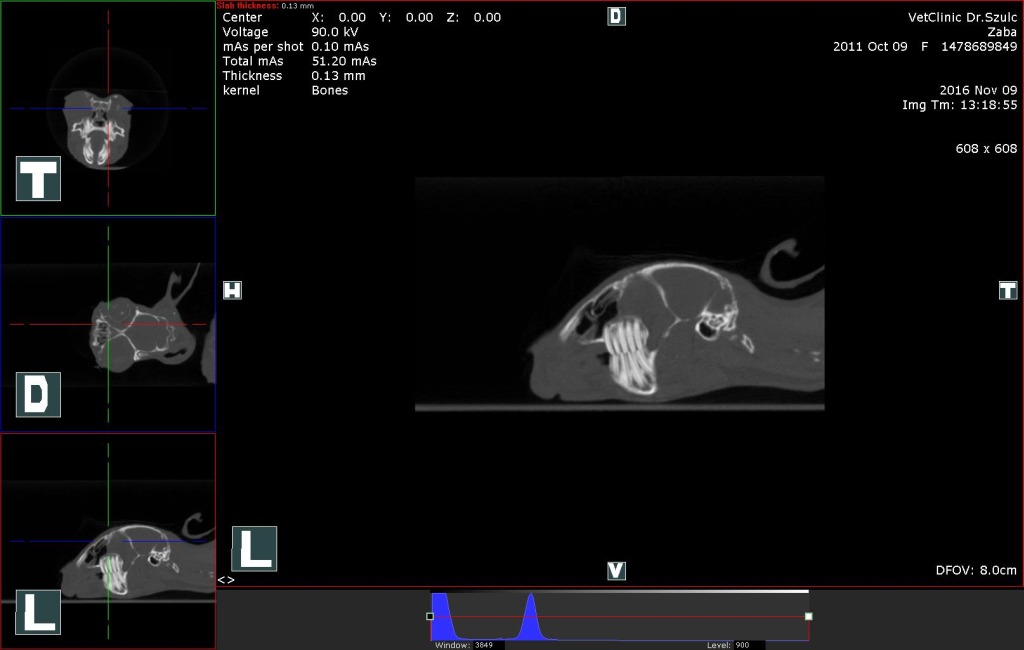1024x650 pixels.
Task: Click the Window value field showing 3849
Action: [488, 645]
